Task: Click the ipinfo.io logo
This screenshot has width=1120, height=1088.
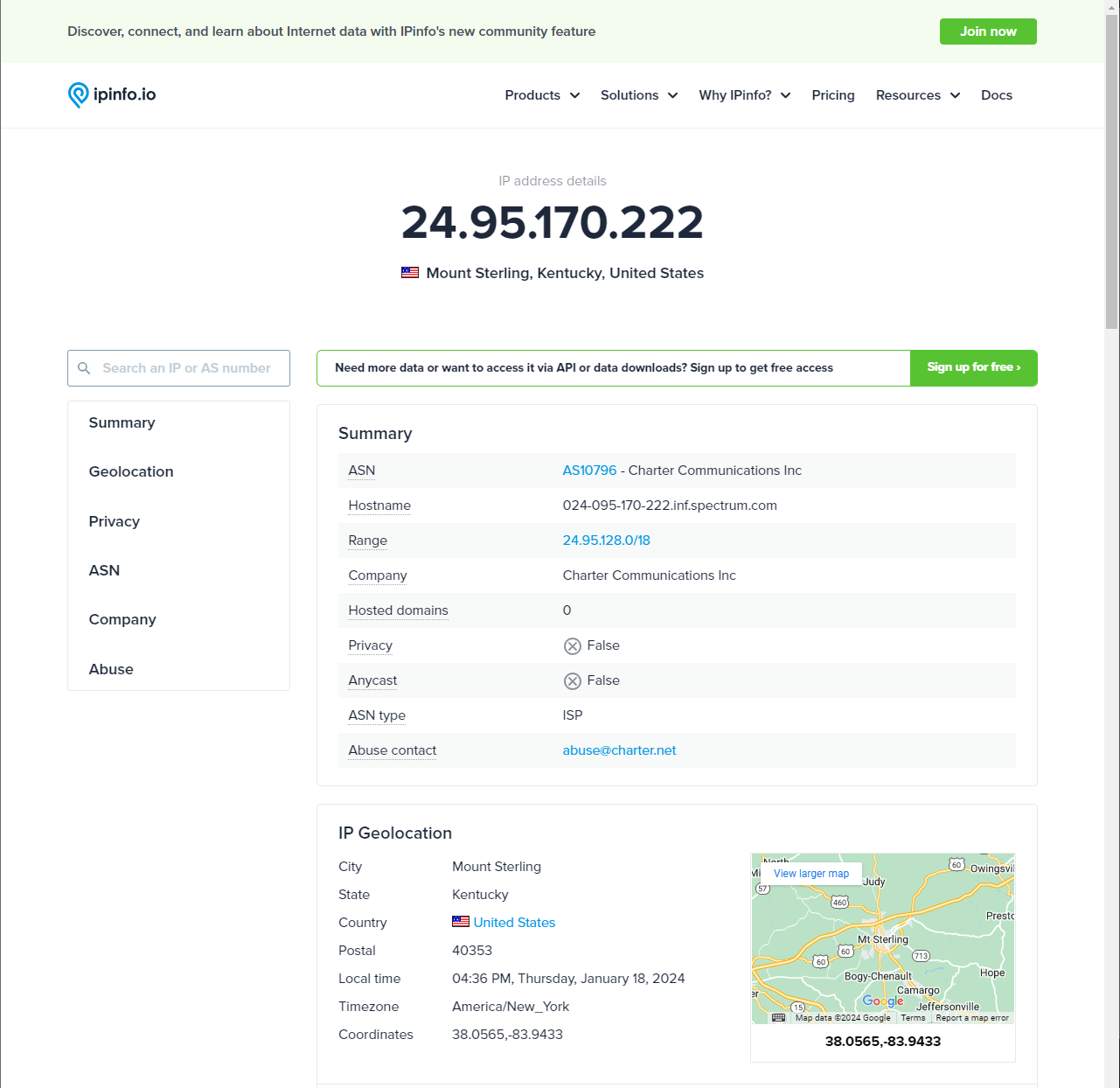Action: pyautogui.click(x=112, y=94)
